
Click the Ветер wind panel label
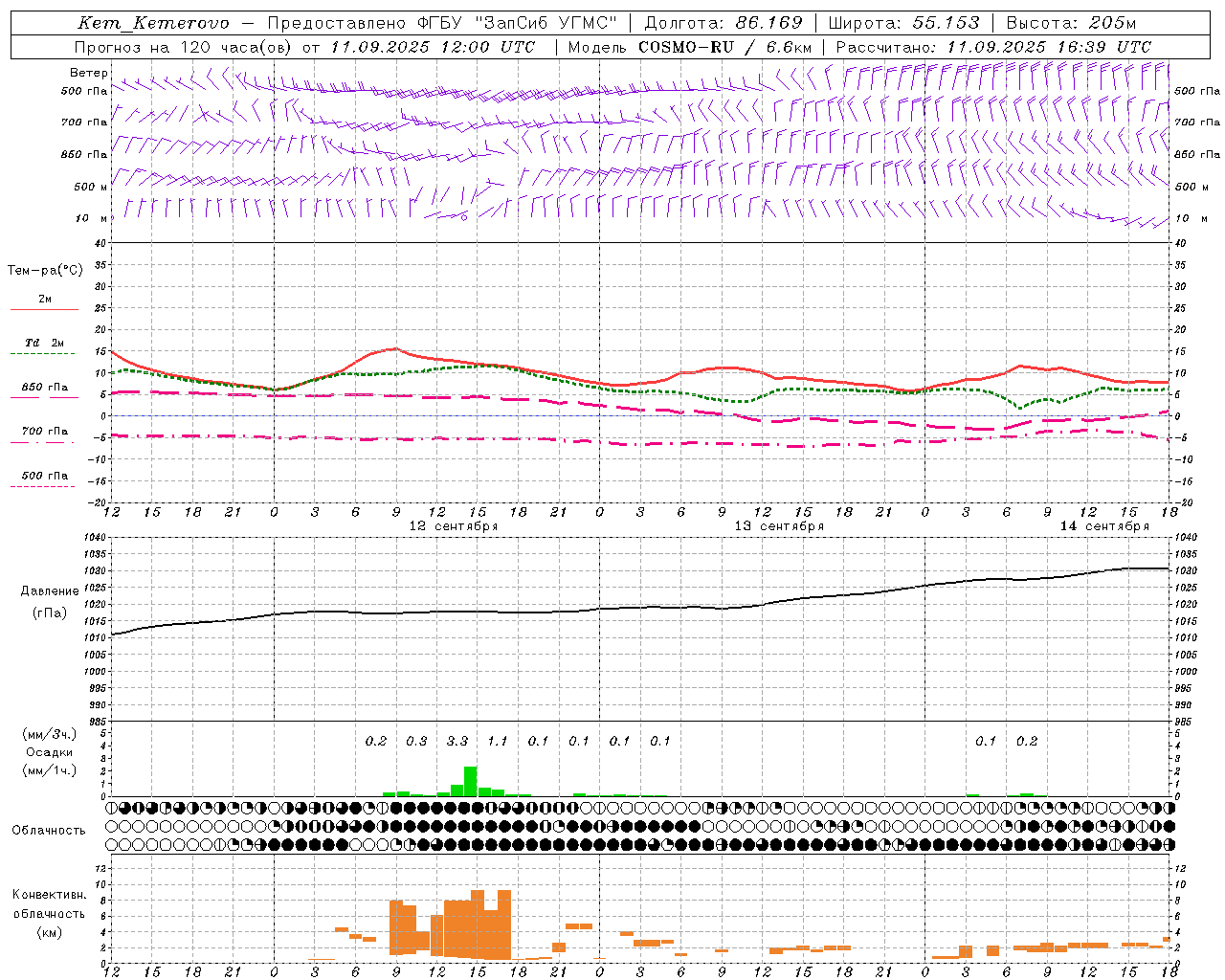(x=89, y=73)
